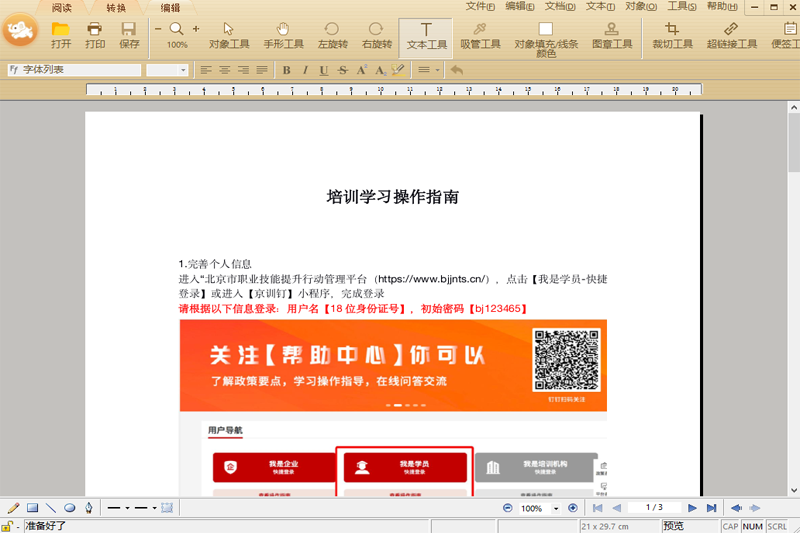Open the 图章工具 stamp tool
This screenshot has height=533, width=800.
(x=612, y=36)
